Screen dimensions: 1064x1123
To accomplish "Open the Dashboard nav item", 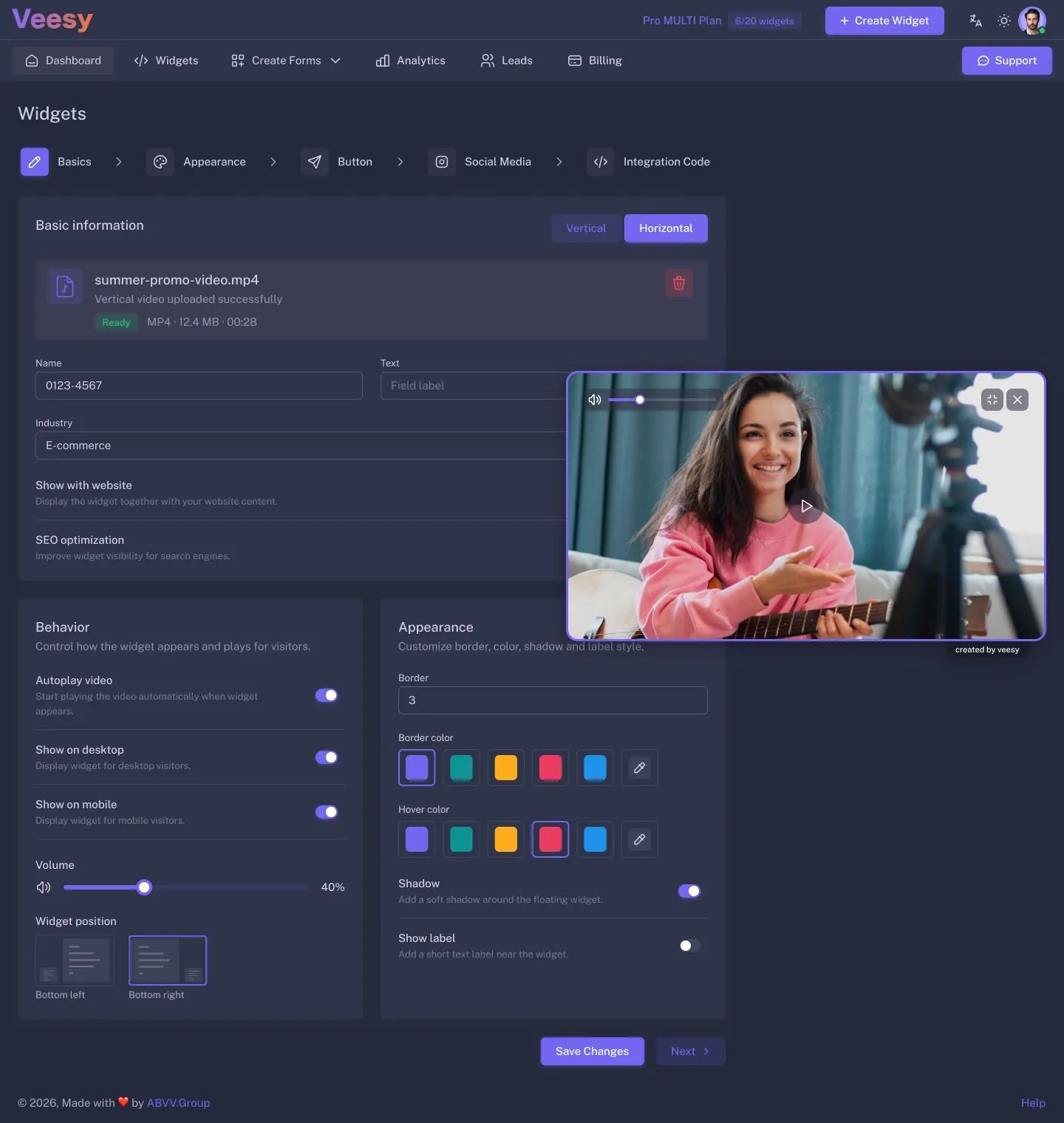I will pyautogui.click(x=63, y=61).
